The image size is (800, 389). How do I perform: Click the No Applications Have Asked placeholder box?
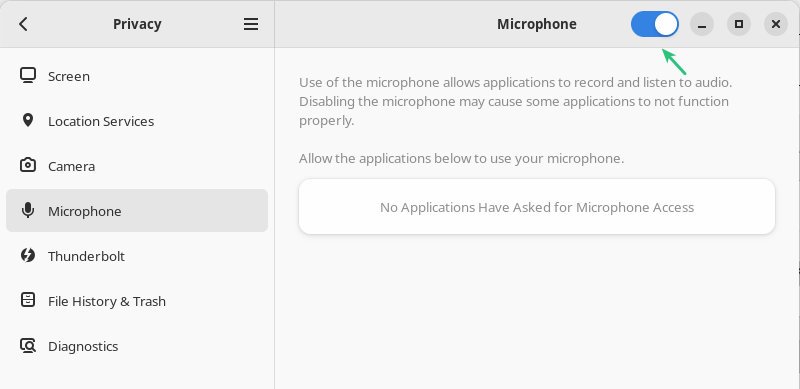537,207
